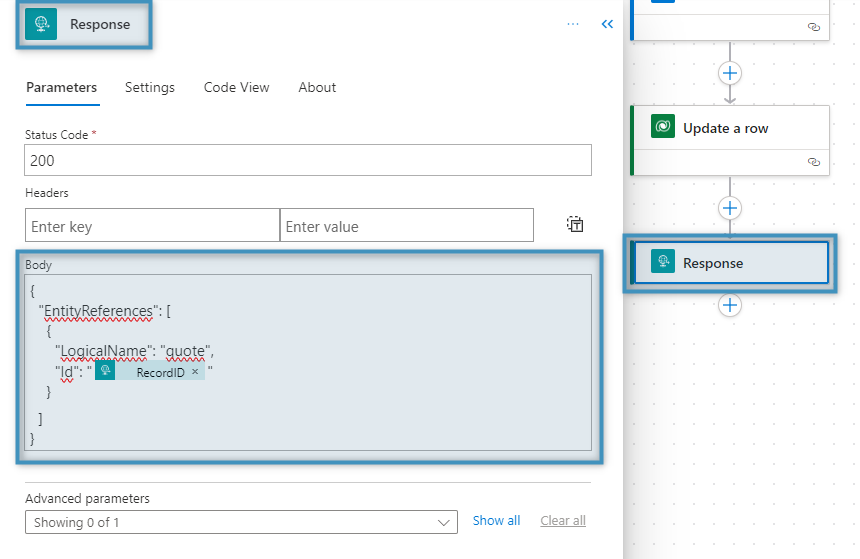Remove the RecordID token with its x
This screenshot has height=559, width=860.
195,372
